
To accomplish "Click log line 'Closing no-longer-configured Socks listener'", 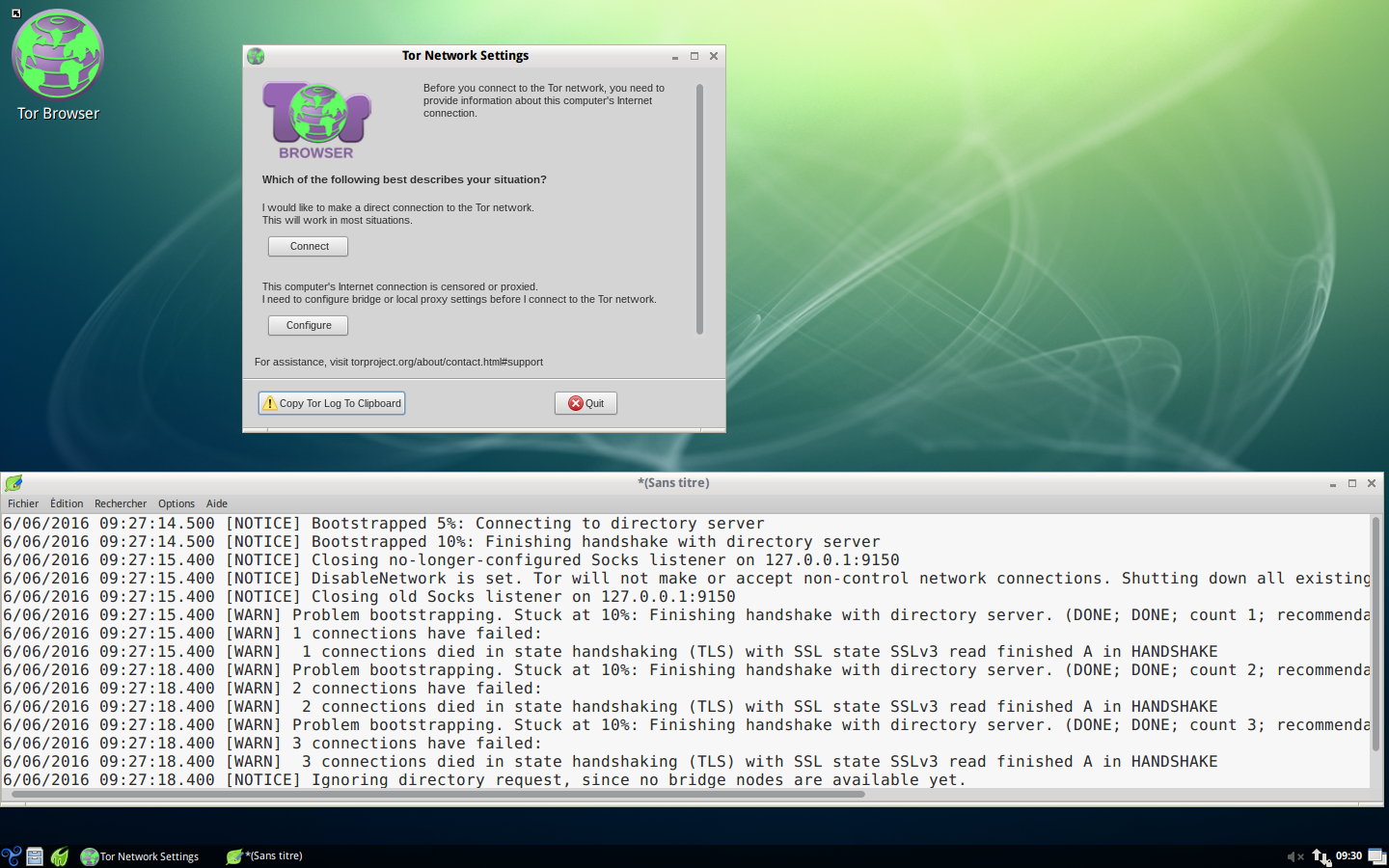I will click(451, 560).
